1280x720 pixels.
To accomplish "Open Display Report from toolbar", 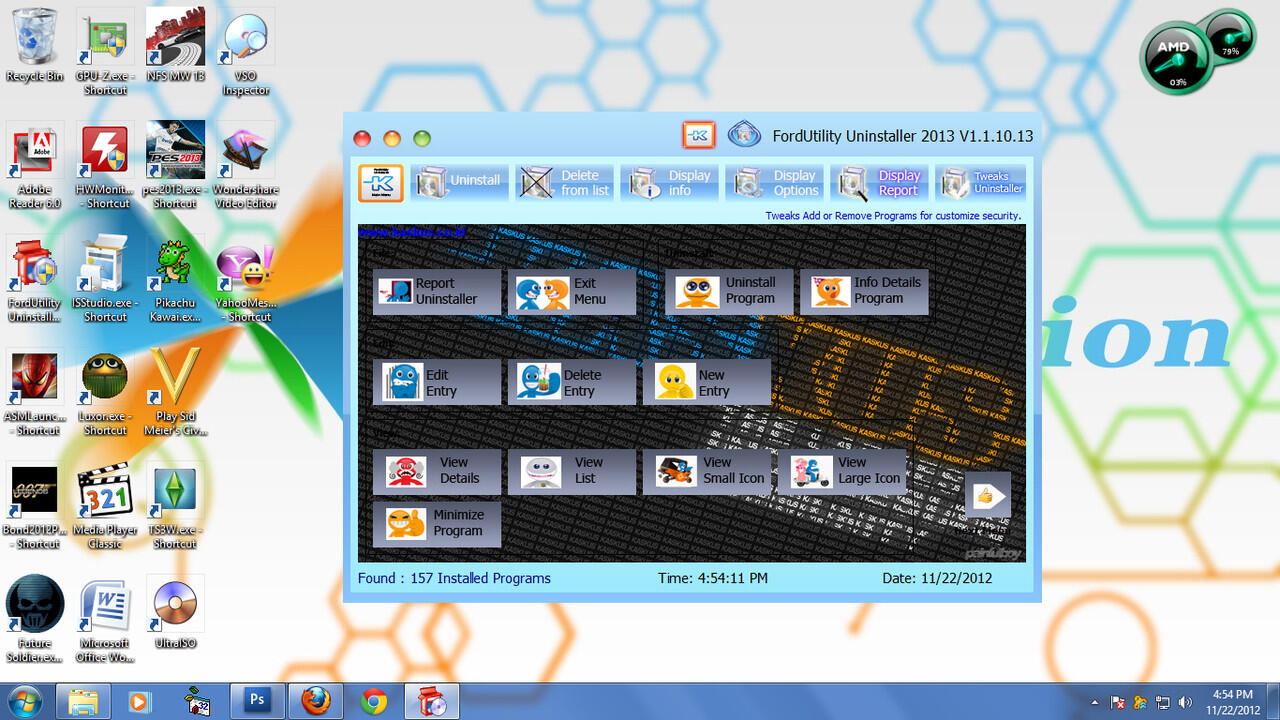I will tap(879, 182).
